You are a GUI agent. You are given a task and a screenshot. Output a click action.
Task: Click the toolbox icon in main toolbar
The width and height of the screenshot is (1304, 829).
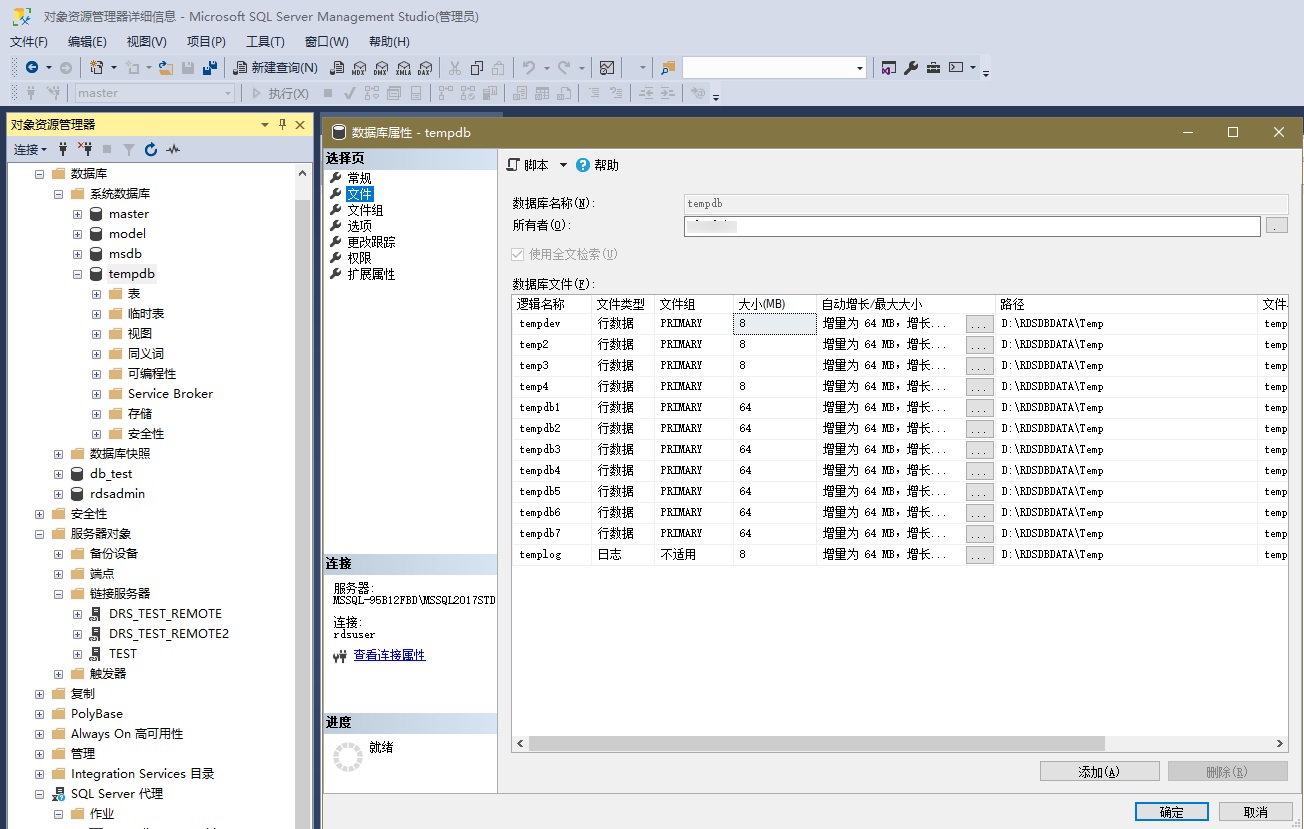[x=933, y=68]
